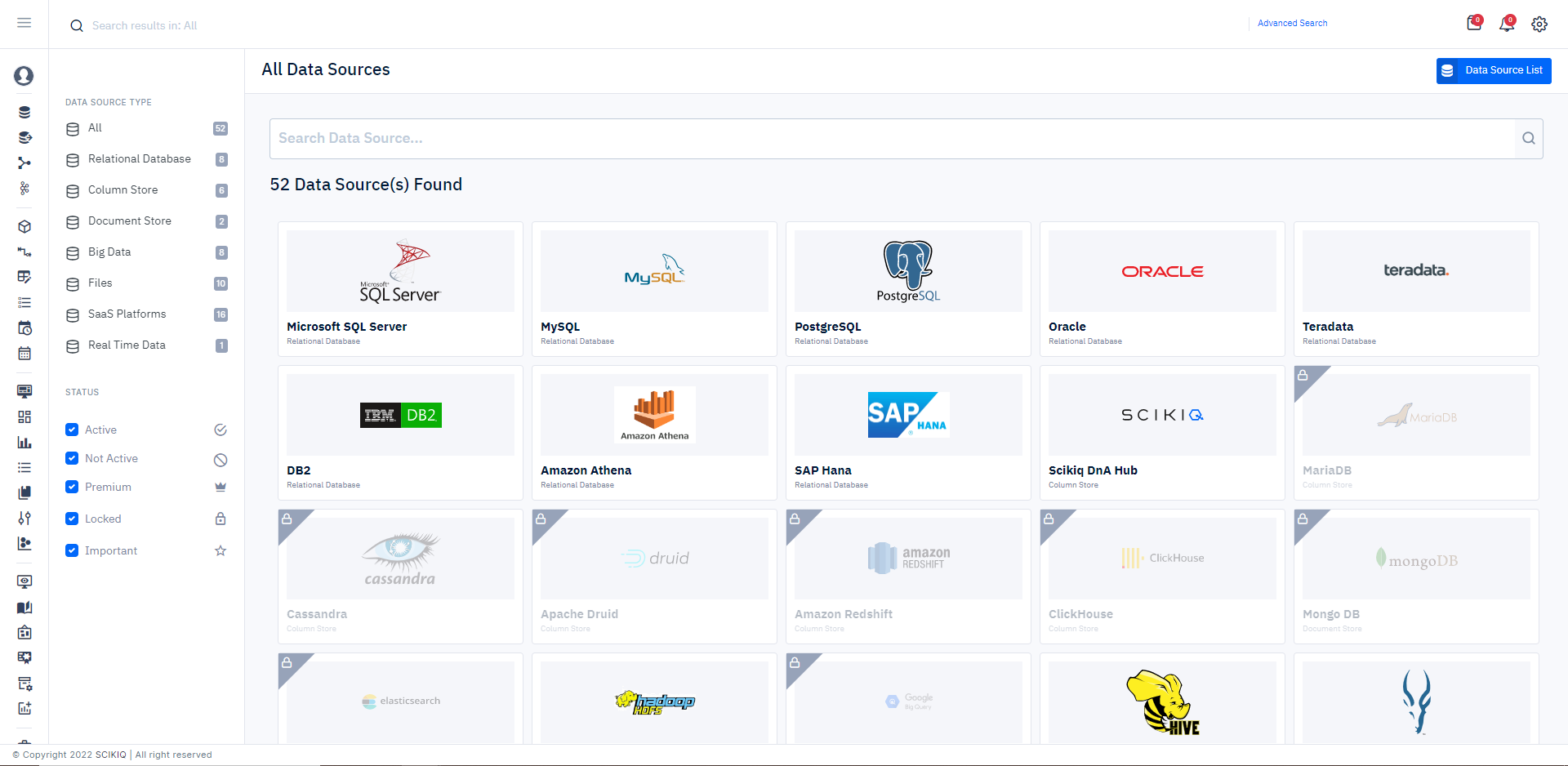Open the monitor with eye icon in sidebar
This screenshot has width=1568, height=766.
tap(24, 581)
